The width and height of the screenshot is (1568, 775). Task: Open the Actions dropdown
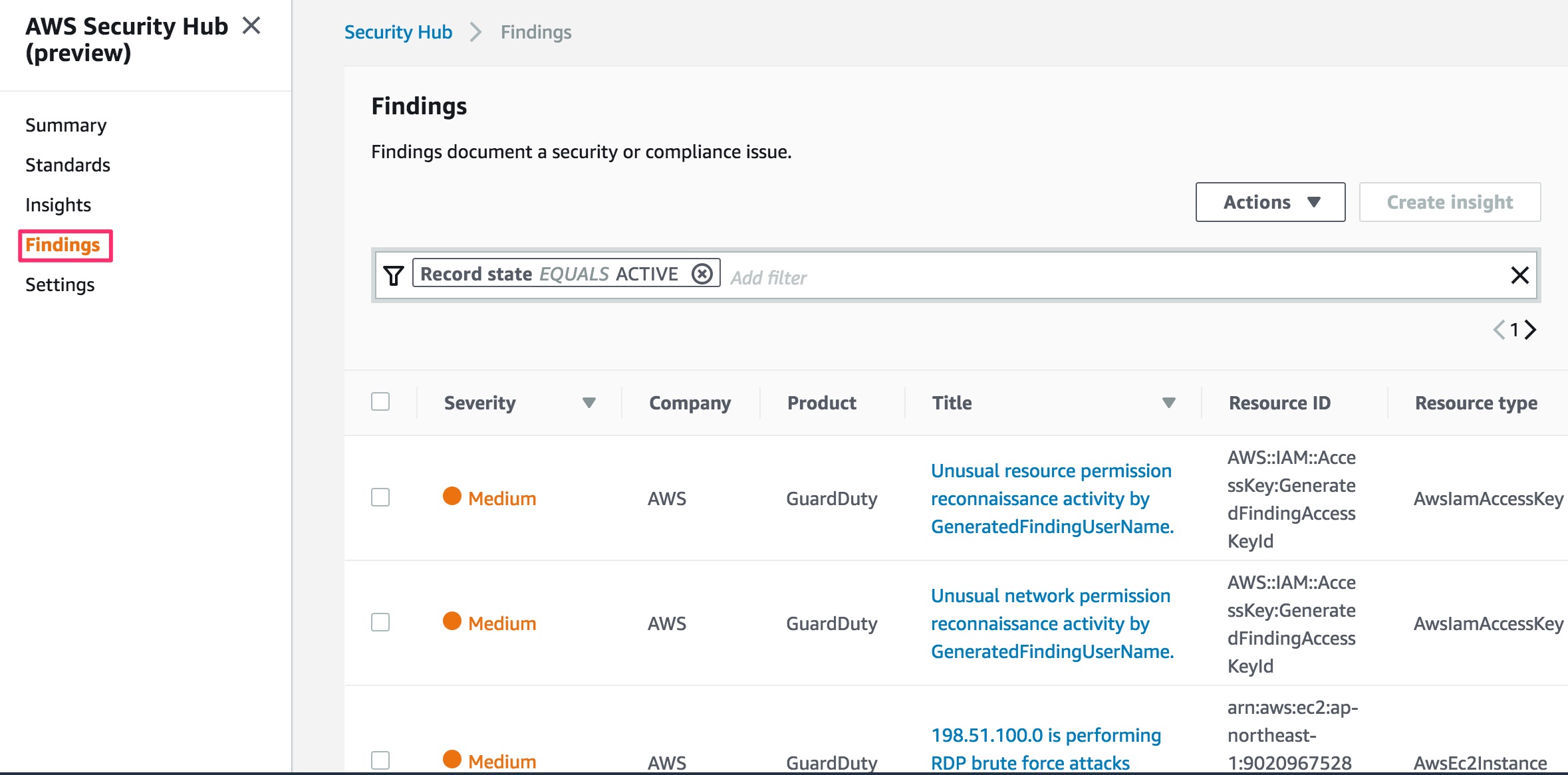[1270, 202]
